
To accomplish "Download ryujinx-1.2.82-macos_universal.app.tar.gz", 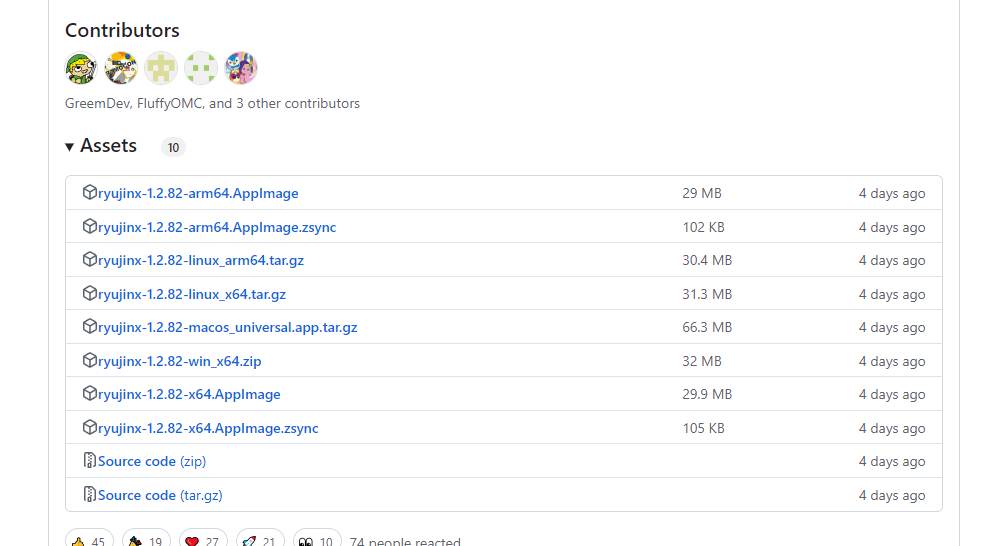I will tap(227, 327).
